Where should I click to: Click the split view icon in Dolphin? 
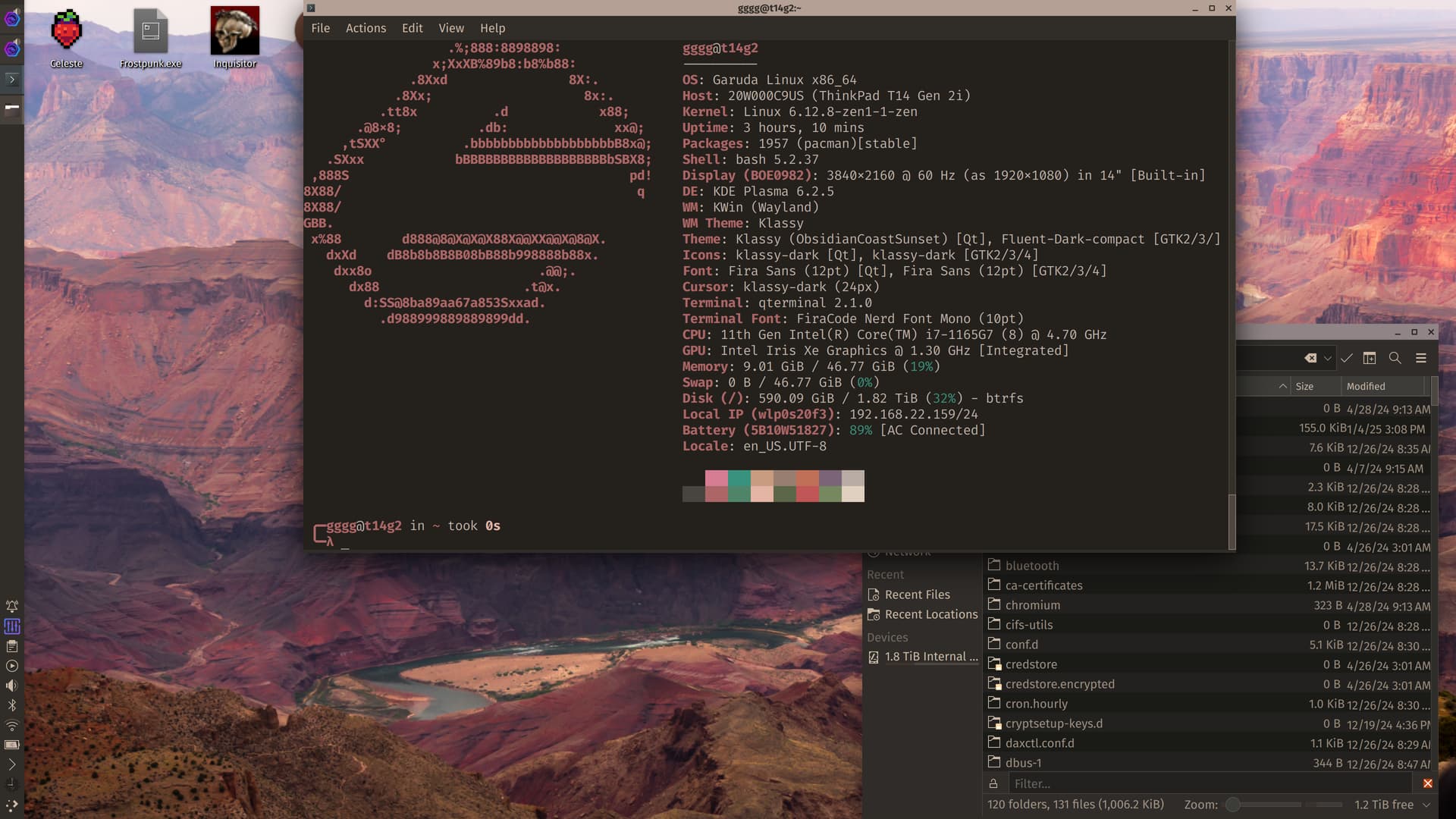[x=1370, y=358]
